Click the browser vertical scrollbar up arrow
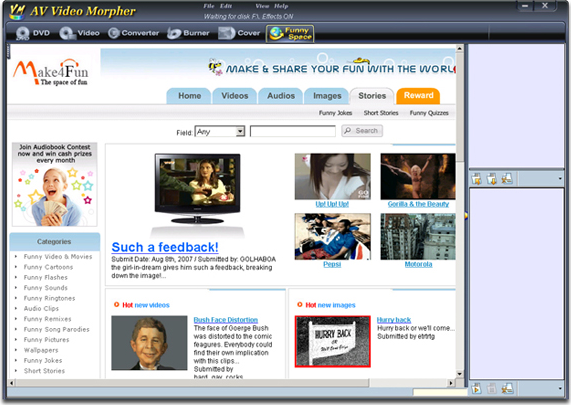Screen dimensions: 571x405 click(x=460, y=48)
